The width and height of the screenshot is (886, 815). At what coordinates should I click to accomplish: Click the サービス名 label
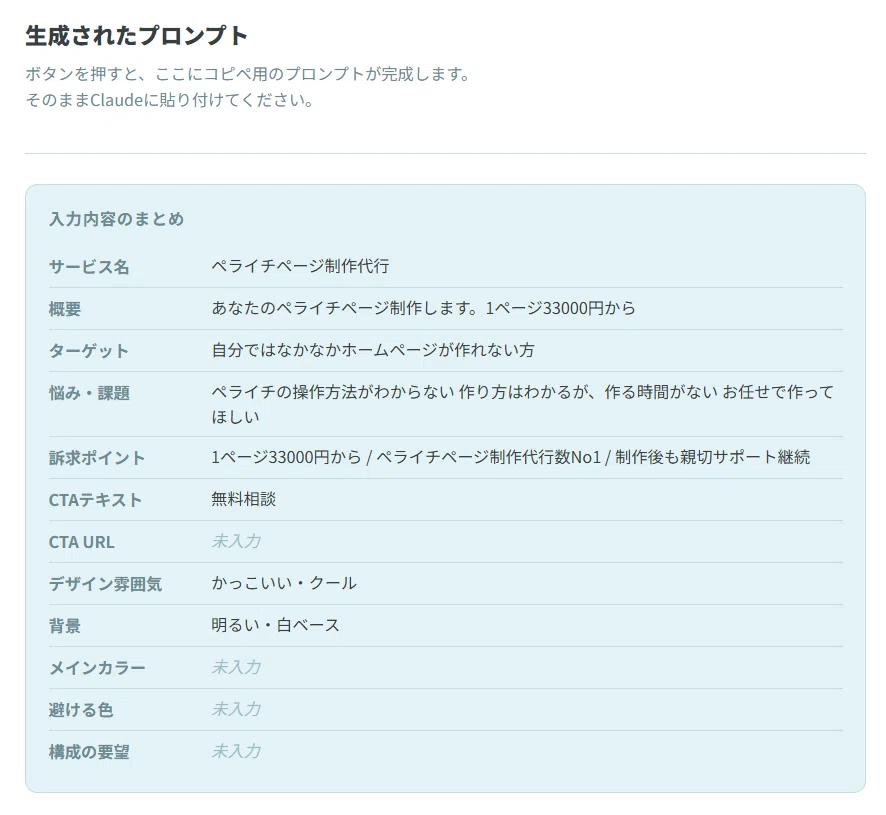pos(89,267)
